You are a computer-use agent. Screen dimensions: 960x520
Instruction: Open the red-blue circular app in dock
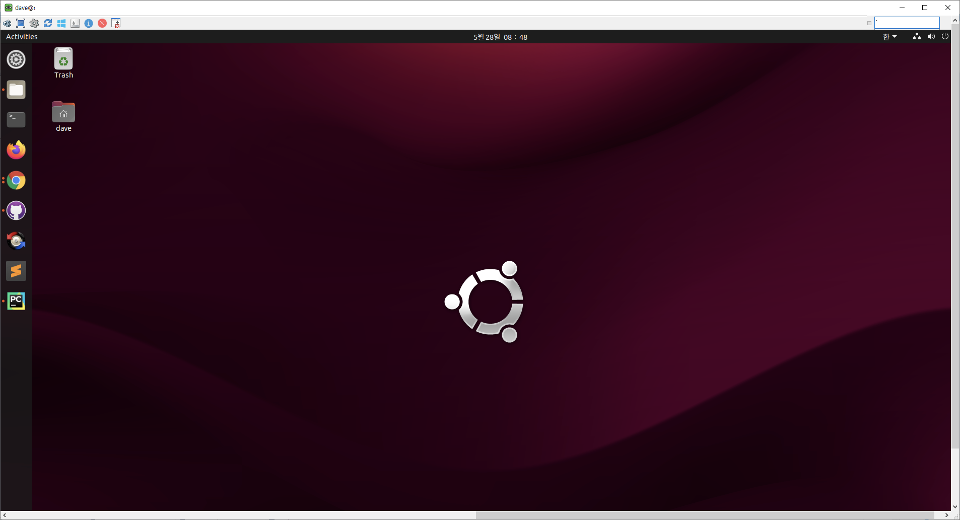[16, 240]
